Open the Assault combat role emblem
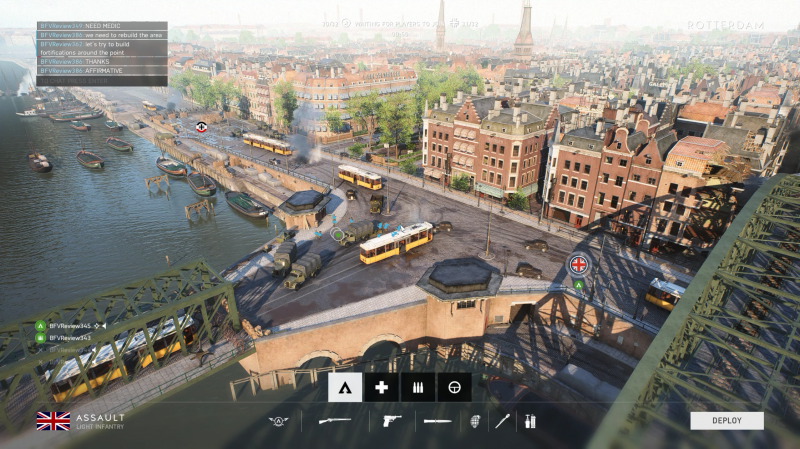The width and height of the screenshot is (800, 449). (279, 421)
